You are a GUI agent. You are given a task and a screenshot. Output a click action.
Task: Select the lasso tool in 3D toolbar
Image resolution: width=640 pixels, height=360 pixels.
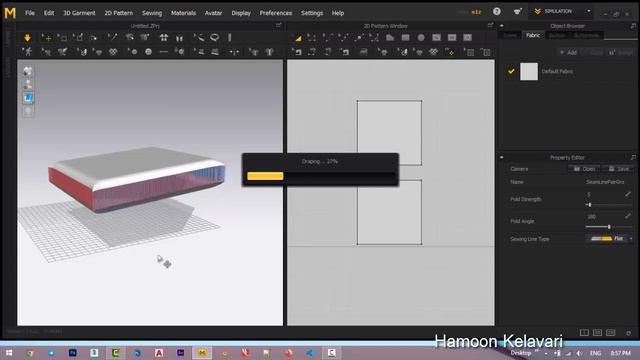(x=215, y=38)
